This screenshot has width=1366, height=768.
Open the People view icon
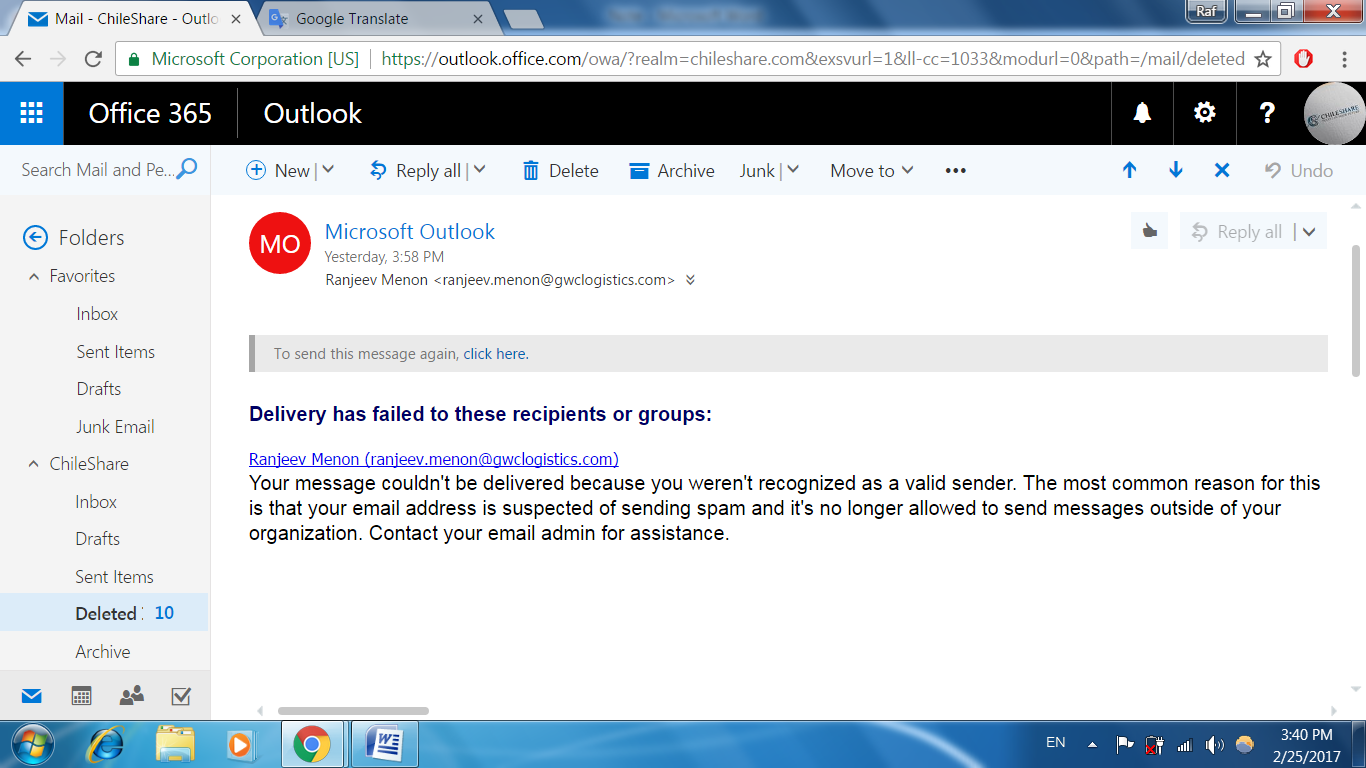[x=130, y=695]
